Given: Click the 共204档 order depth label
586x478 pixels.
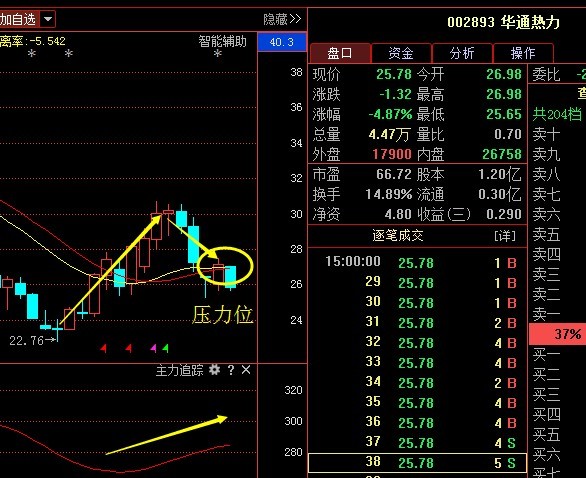Looking at the screenshot, I should [557, 114].
